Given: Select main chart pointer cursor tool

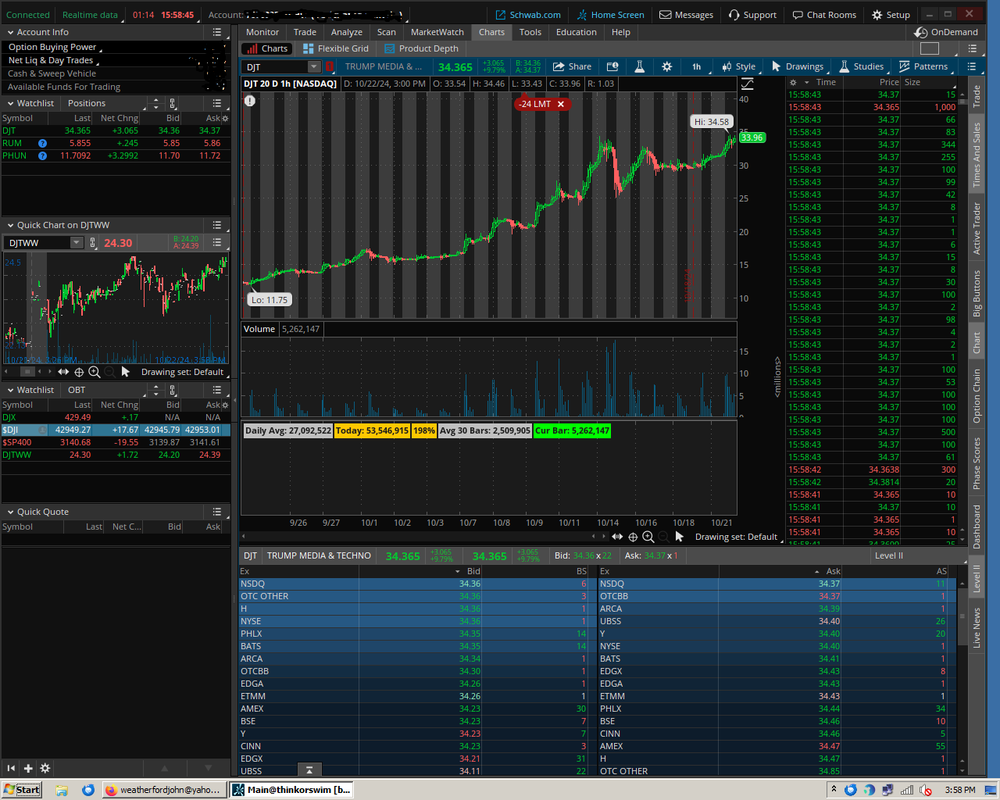Looking at the screenshot, I should click(679, 537).
